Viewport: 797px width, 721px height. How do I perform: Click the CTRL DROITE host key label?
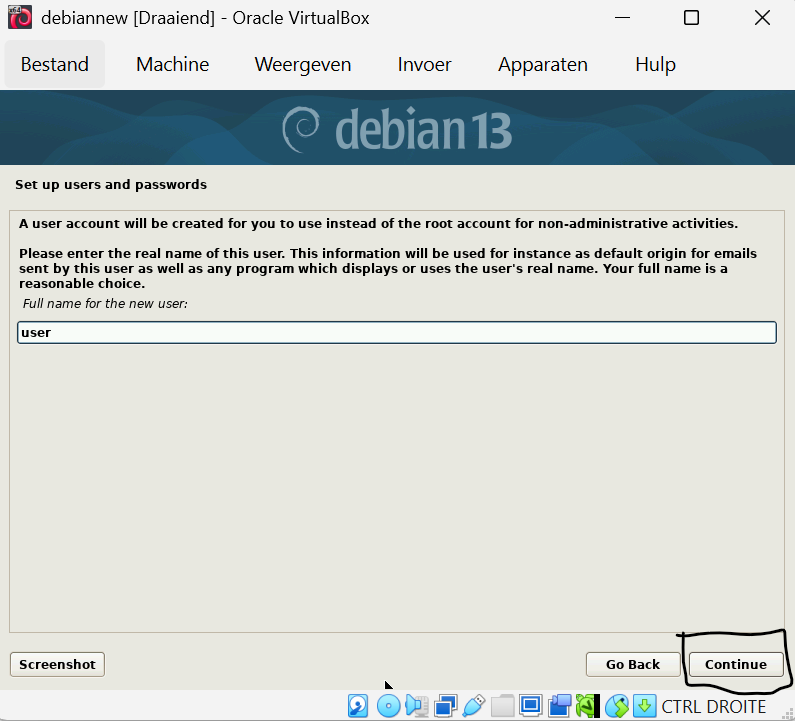point(714,707)
